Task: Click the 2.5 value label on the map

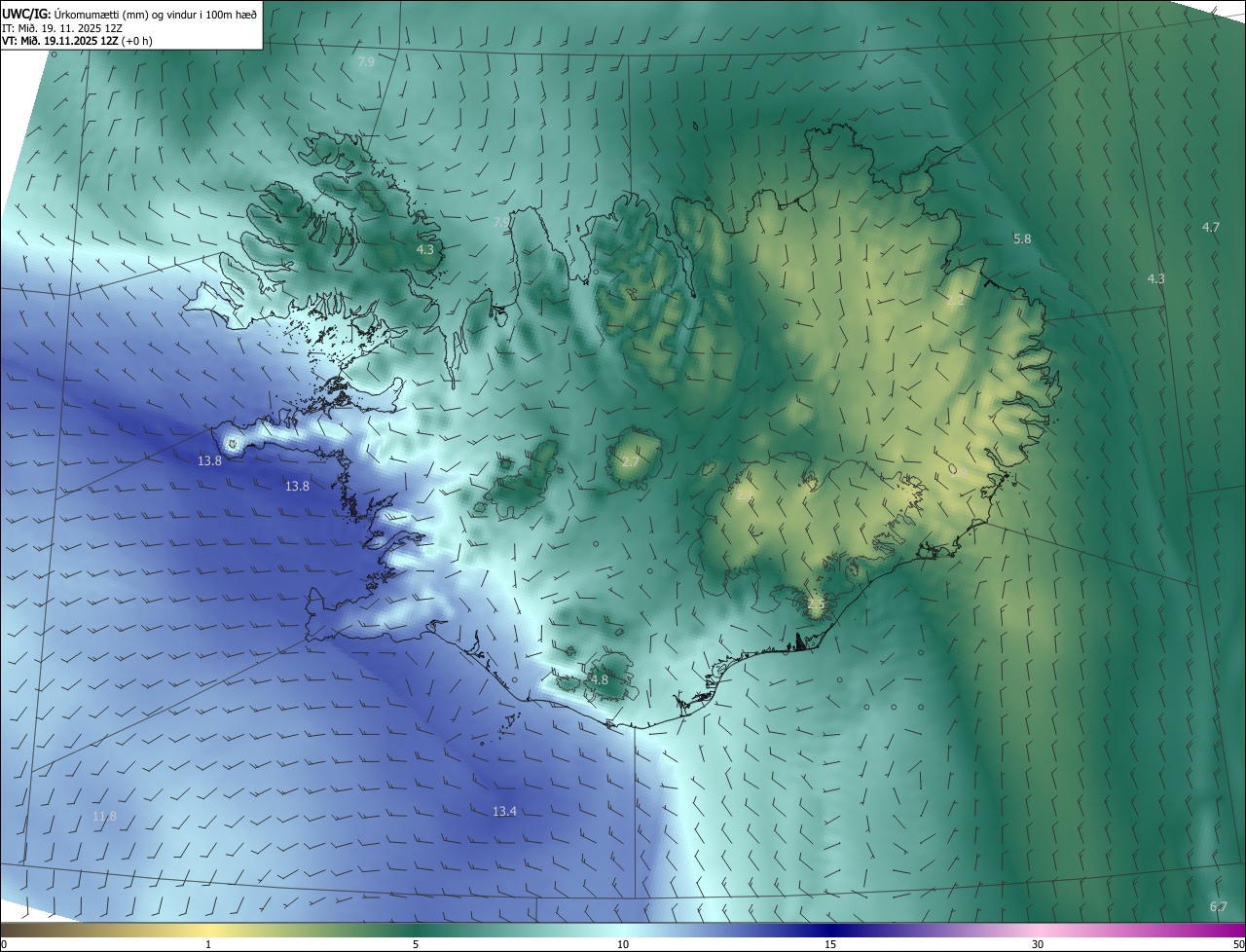Action: point(816,604)
